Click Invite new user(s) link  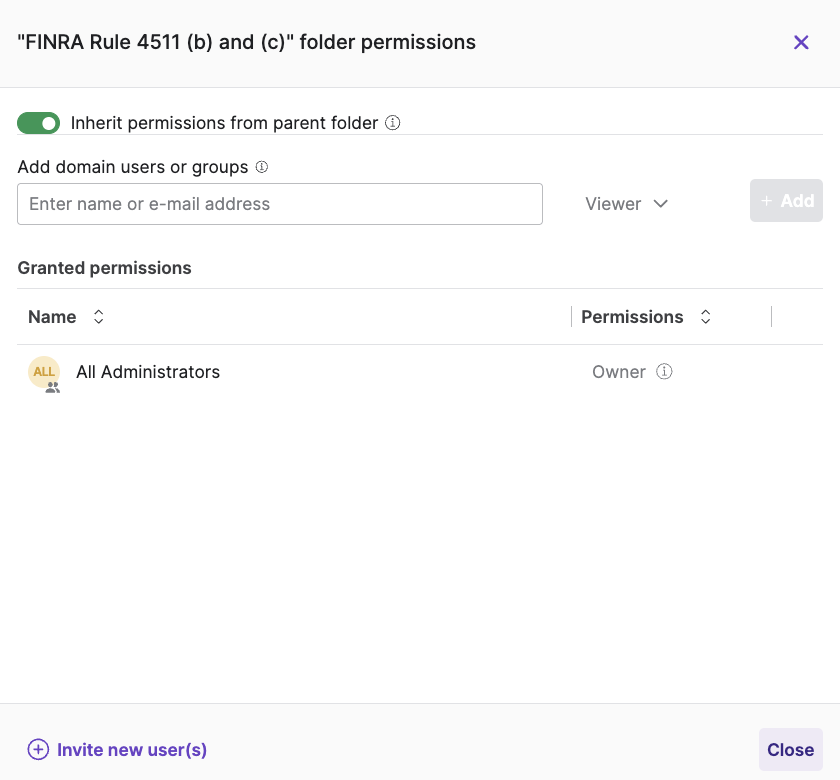[132, 750]
